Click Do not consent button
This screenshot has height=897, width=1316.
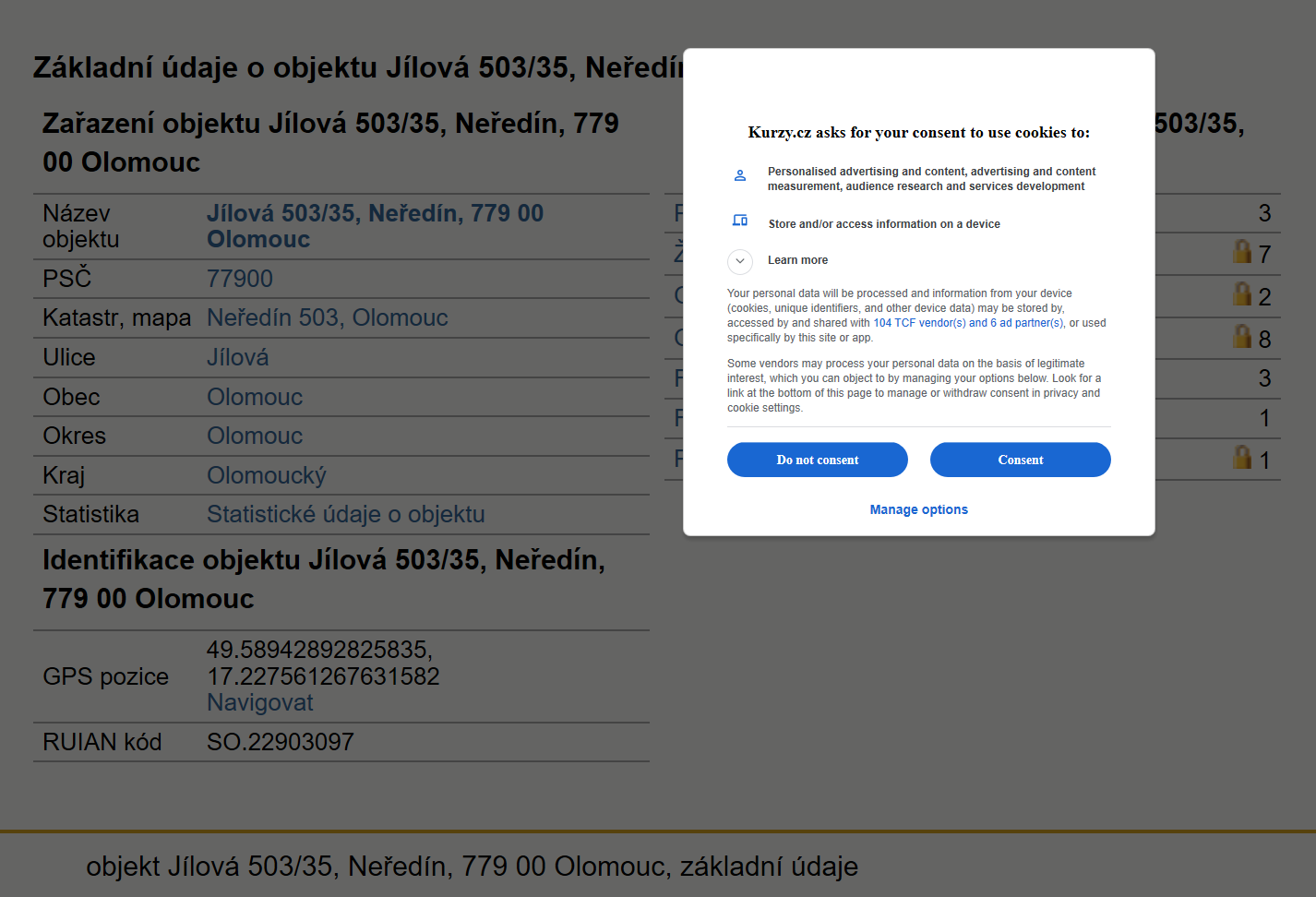[x=818, y=460]
